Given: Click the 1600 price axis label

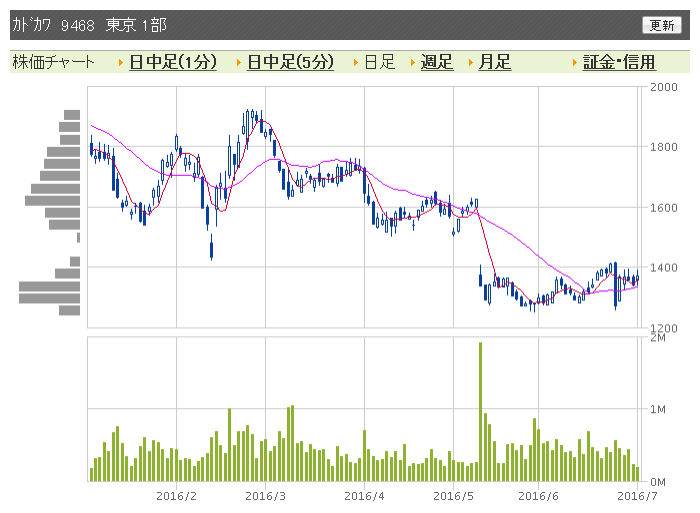Looking at the screenshot, I should click(663, 208).
